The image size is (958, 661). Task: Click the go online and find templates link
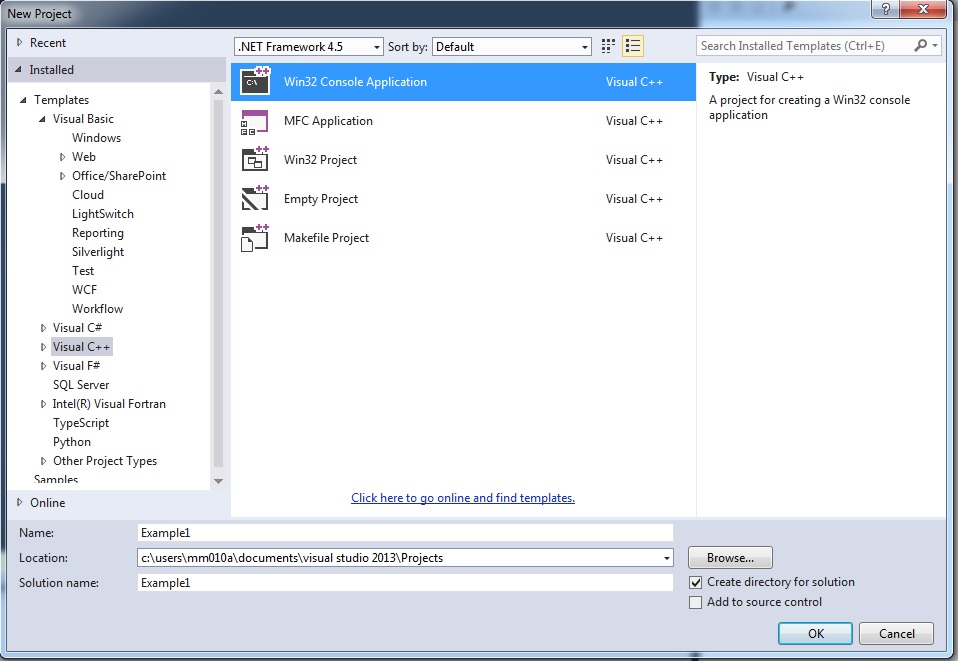[463, 498]
